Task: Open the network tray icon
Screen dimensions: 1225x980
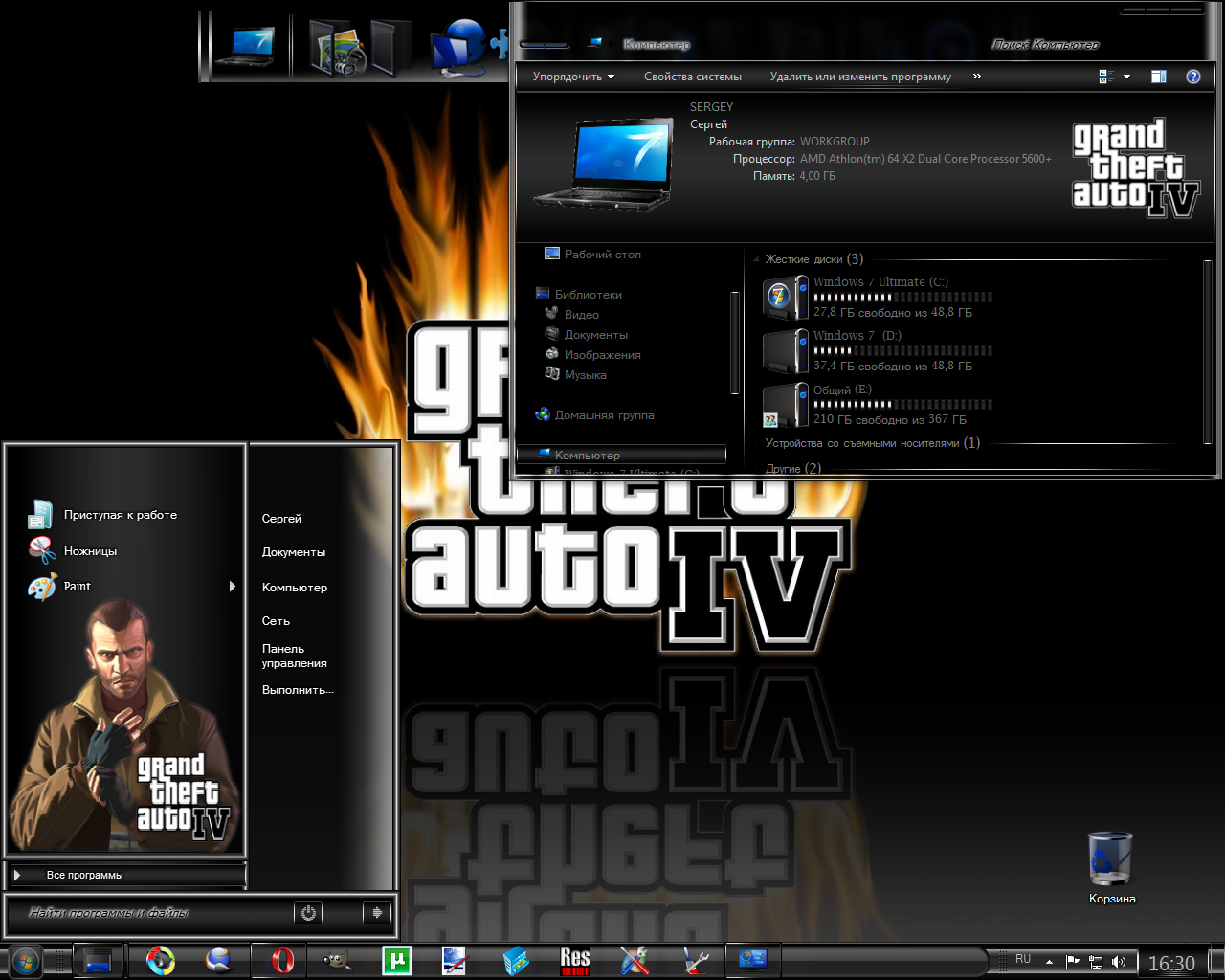Action: point(1096,962)
